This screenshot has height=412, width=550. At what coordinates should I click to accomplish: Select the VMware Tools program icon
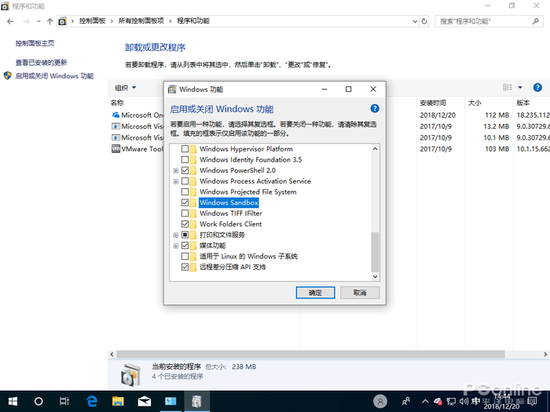tap(116, 149)
